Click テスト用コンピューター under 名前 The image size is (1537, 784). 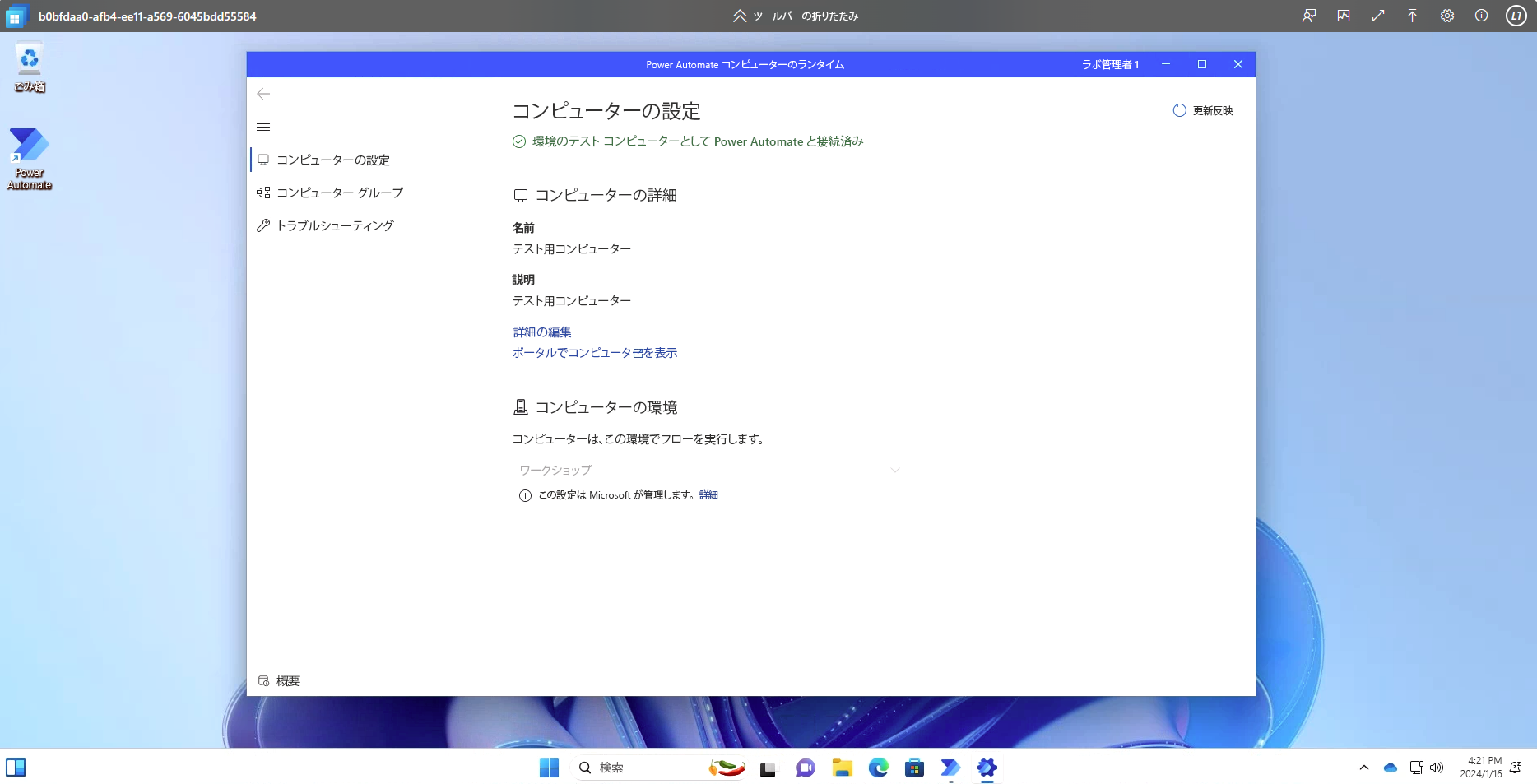click(572, 248)
